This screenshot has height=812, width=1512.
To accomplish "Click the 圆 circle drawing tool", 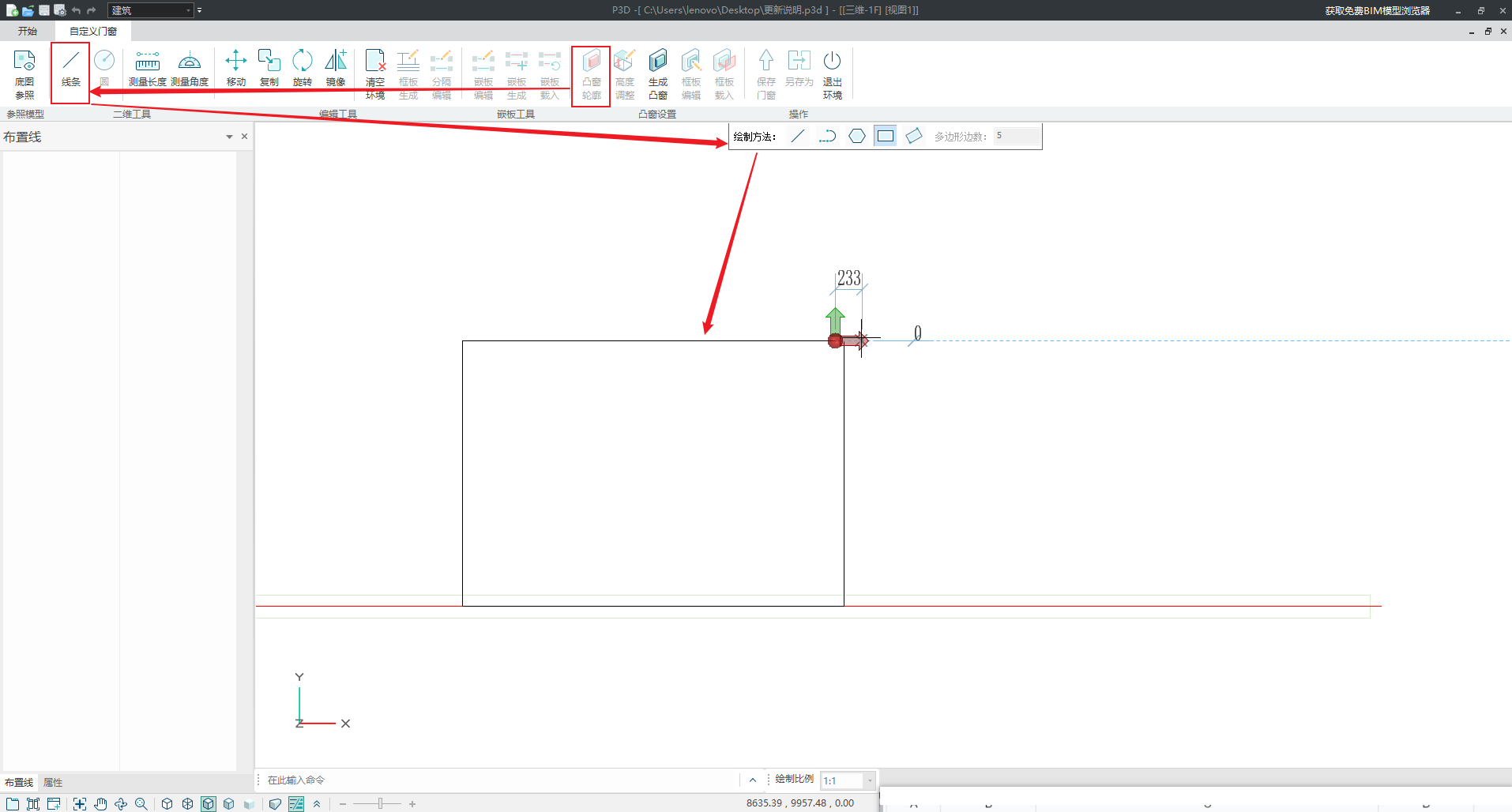I will (104, 69).
